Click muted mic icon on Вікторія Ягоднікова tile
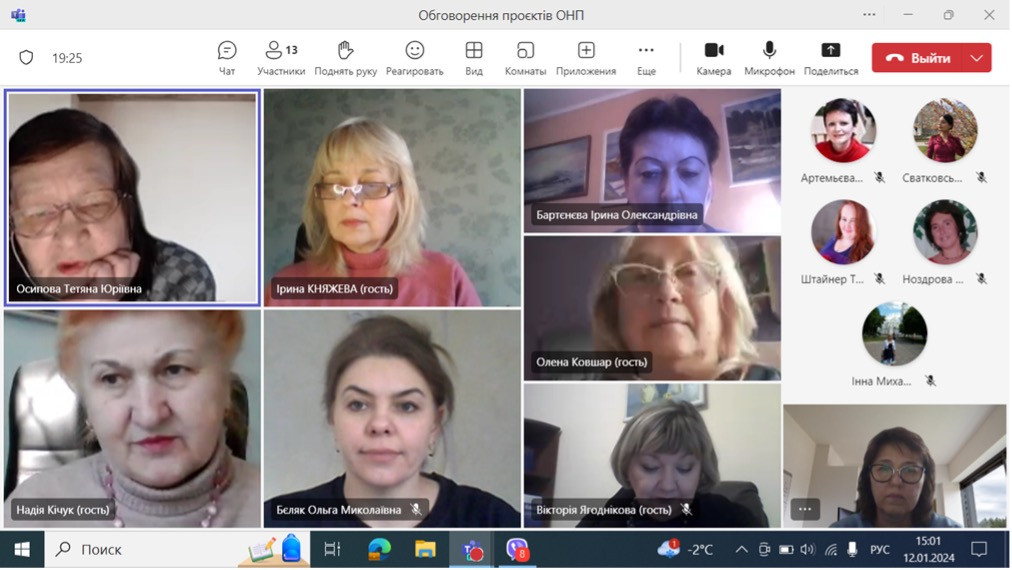Screen dimensions: 1012x570 click(687, 509)
